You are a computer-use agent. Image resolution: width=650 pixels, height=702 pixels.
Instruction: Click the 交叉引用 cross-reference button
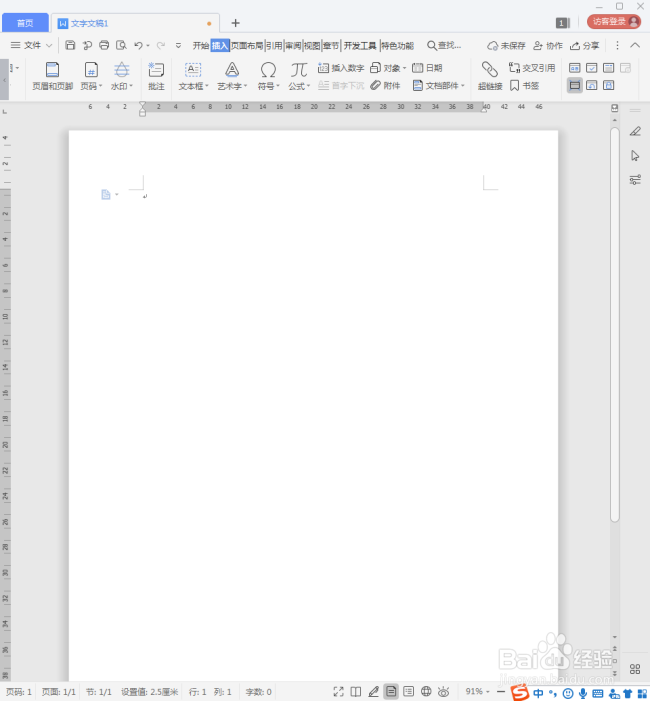point(532,68)
